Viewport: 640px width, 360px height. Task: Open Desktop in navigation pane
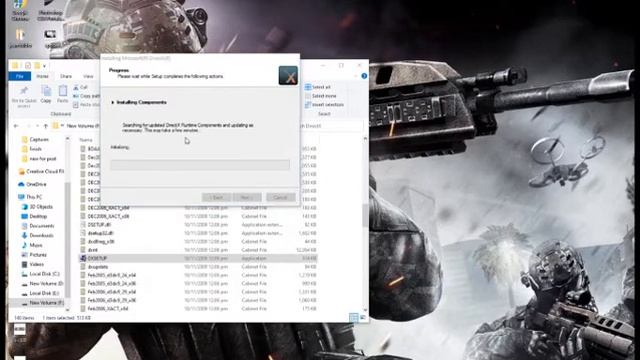tap(34, 216)
